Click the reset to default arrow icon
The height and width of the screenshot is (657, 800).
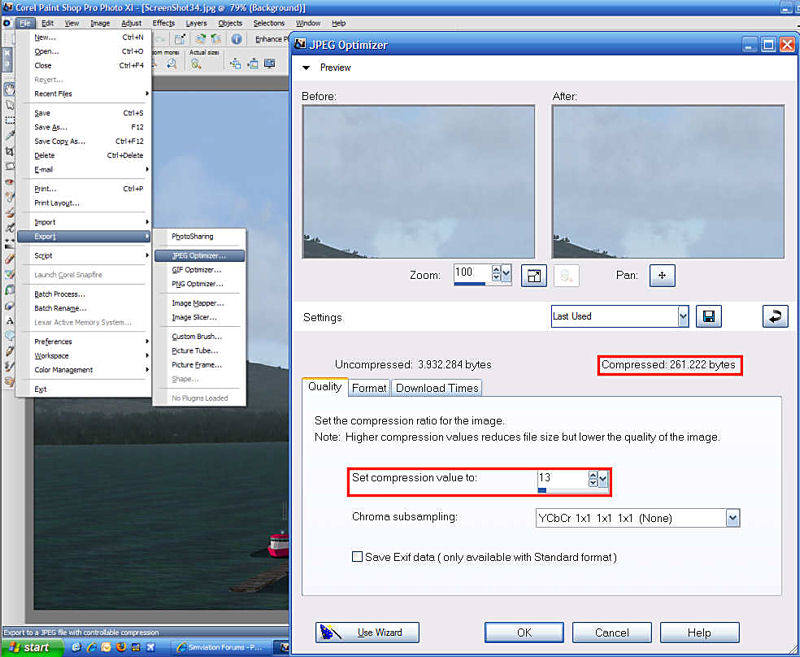[775, 316]
